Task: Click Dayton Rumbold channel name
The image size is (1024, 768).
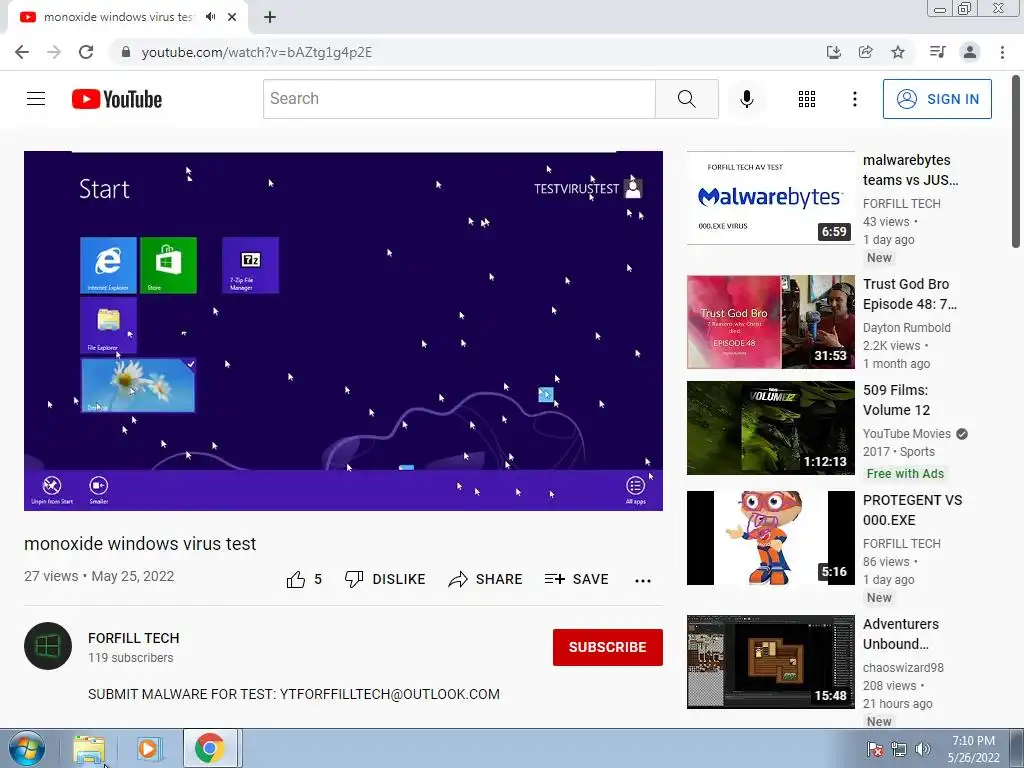Action: coord(906,328)
